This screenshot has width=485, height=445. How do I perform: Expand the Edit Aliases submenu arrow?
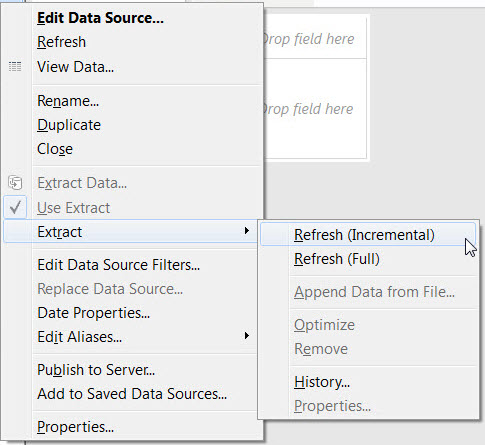point(246,335)
